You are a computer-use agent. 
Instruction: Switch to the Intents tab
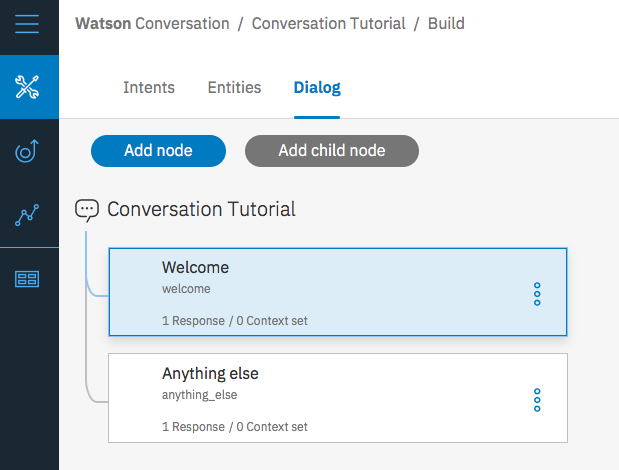coord(149,88)
